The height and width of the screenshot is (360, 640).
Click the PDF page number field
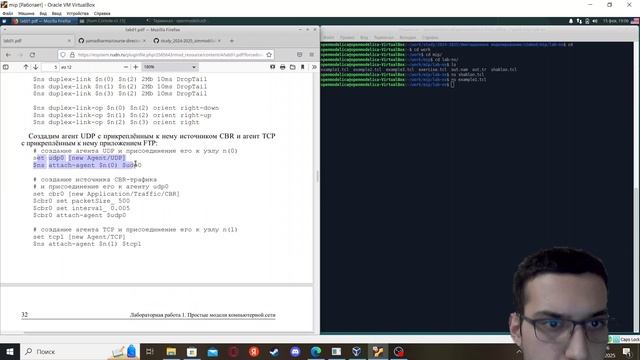[51, 67]
